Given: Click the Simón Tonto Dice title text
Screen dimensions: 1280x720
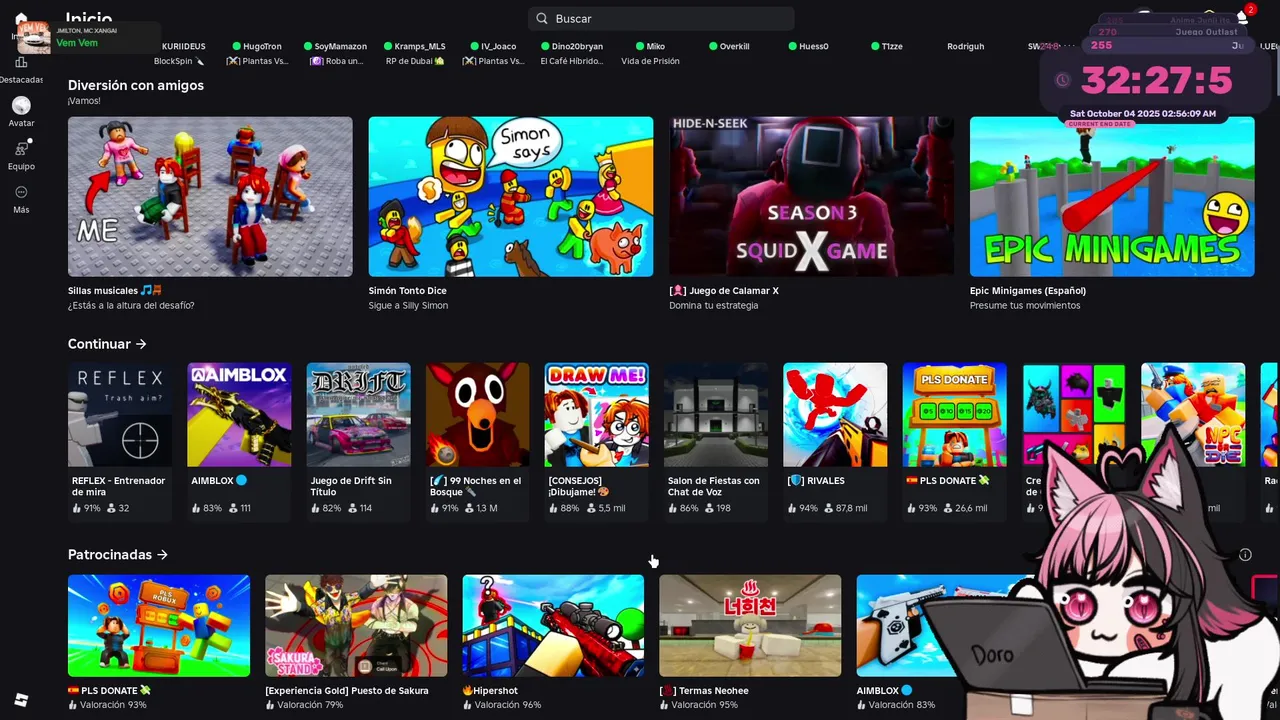Looking at the screenshot, I should [x=407, y=291].
